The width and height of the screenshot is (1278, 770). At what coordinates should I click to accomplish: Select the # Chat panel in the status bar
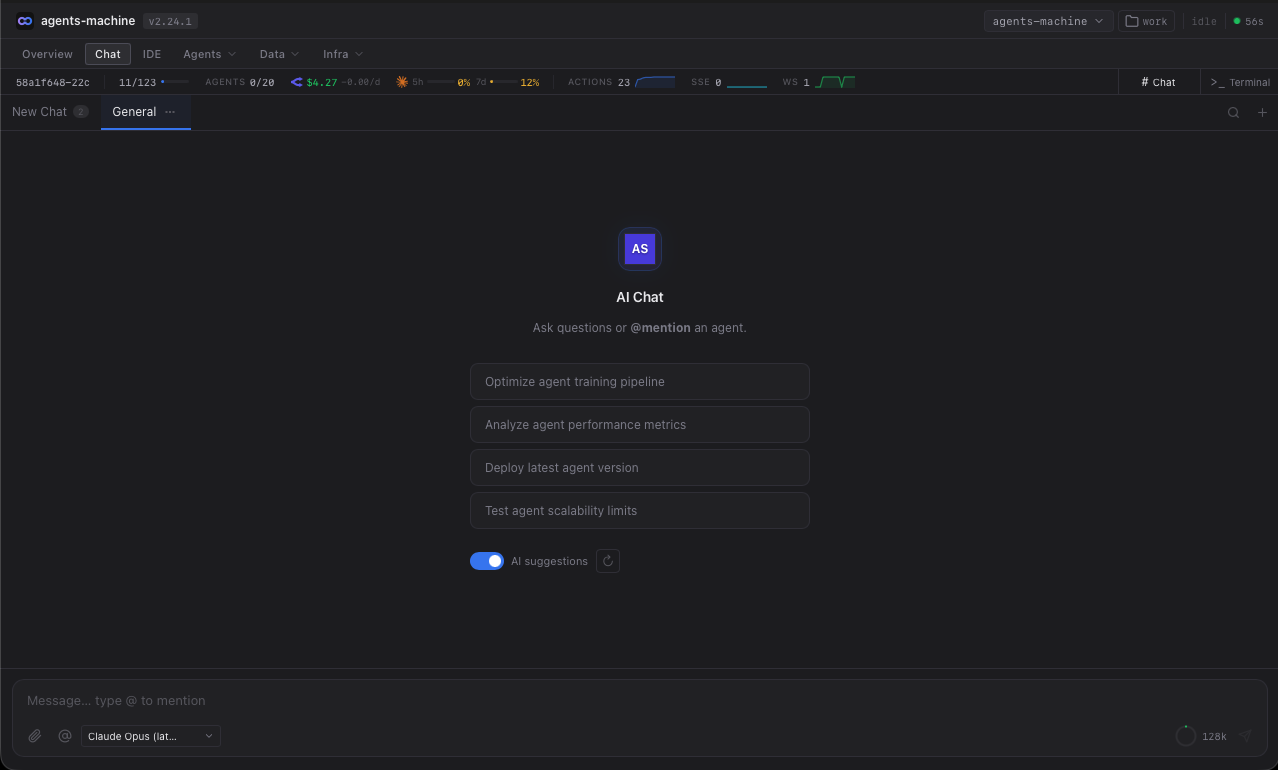tap(1158, 82)
